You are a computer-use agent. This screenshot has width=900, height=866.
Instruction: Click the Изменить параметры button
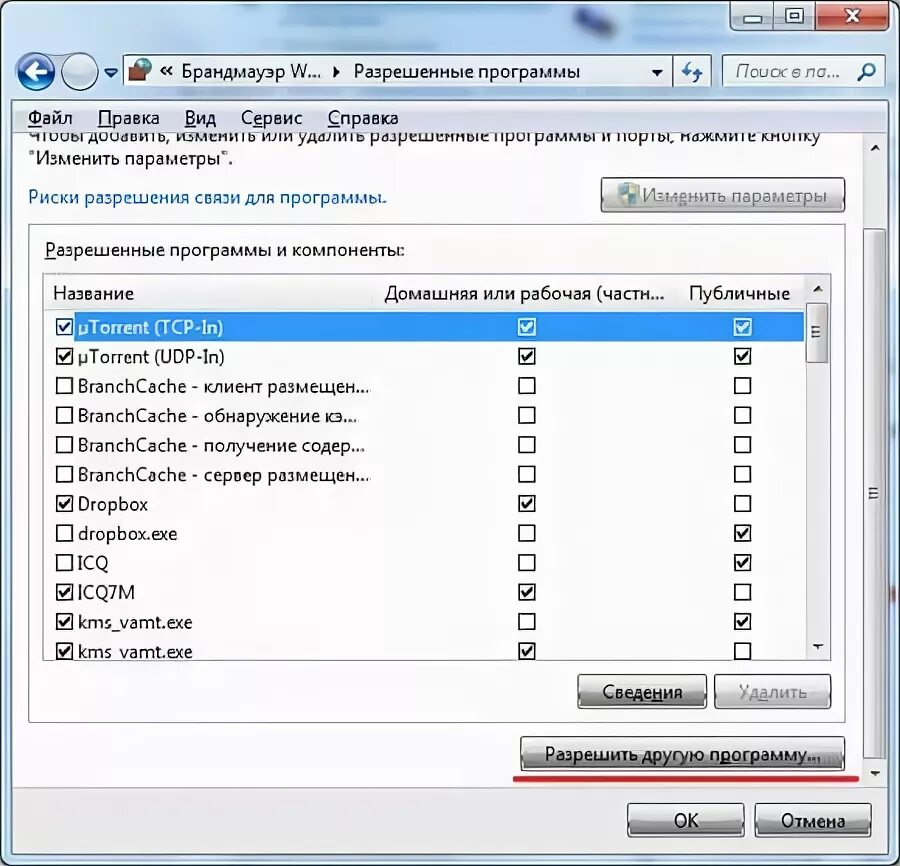point(723,195)
